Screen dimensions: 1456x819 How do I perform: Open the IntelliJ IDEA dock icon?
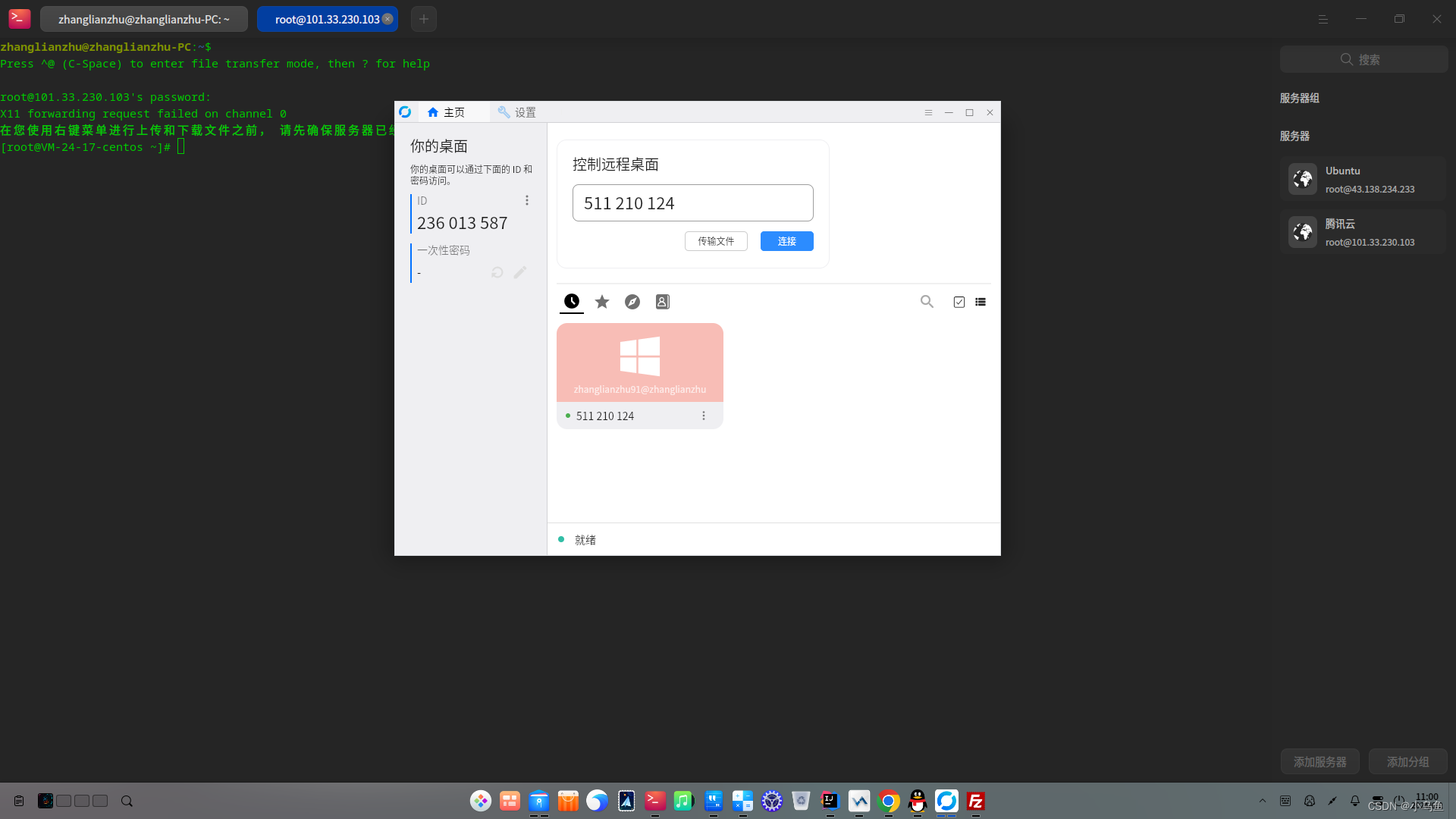(x=830, y=801)
